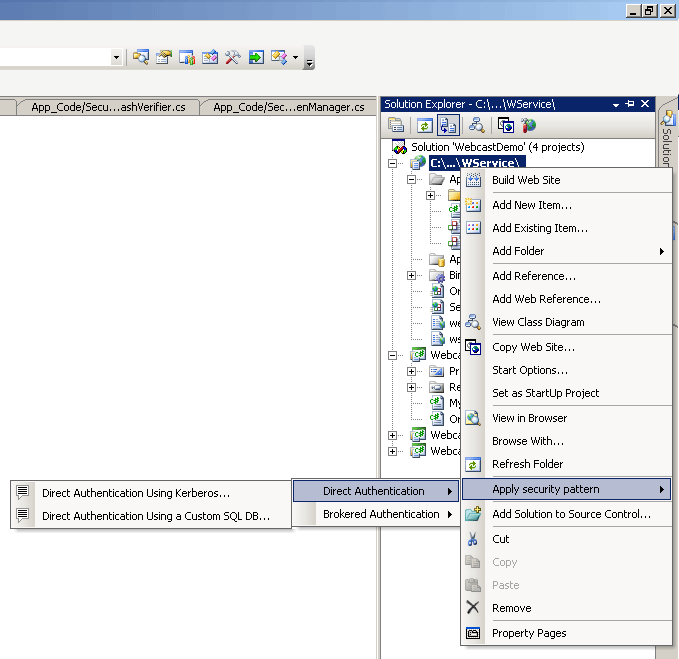Image resolution: width=679 pixels, height=659 pixels.
Task: Choose View Class Diagram menu entry
Action: [x=567, y=322]
